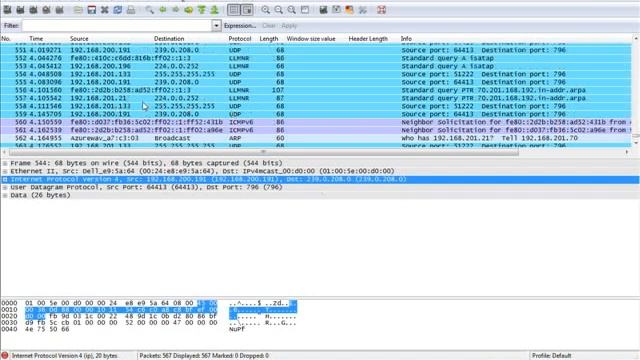Select packet 556 PTR query row
640x360 pixels.
tap(316, 90)
